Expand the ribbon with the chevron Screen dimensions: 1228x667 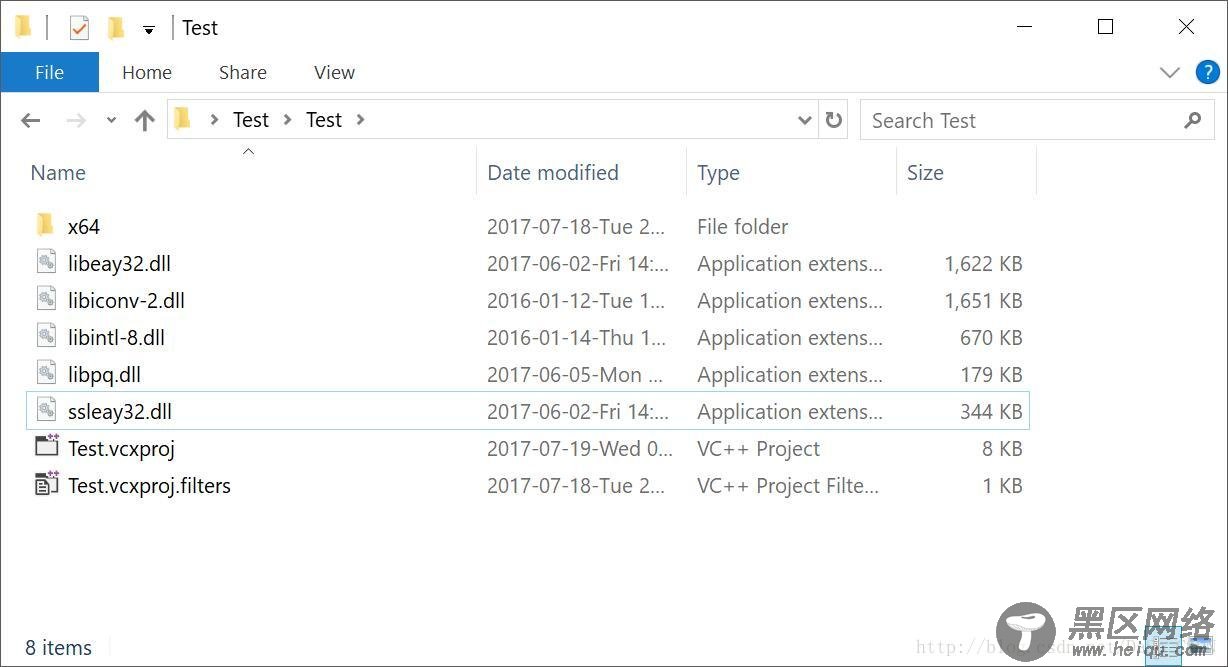1169,72
